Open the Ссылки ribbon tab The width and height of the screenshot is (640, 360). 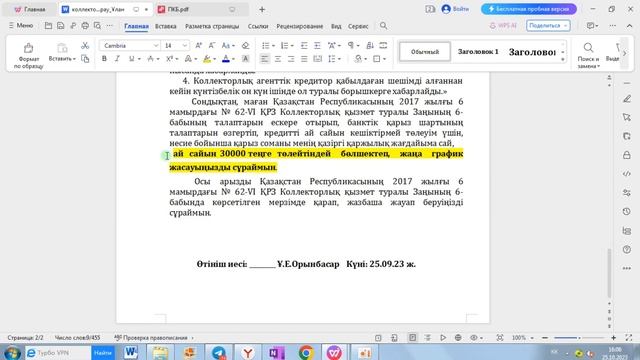point(258,26)
